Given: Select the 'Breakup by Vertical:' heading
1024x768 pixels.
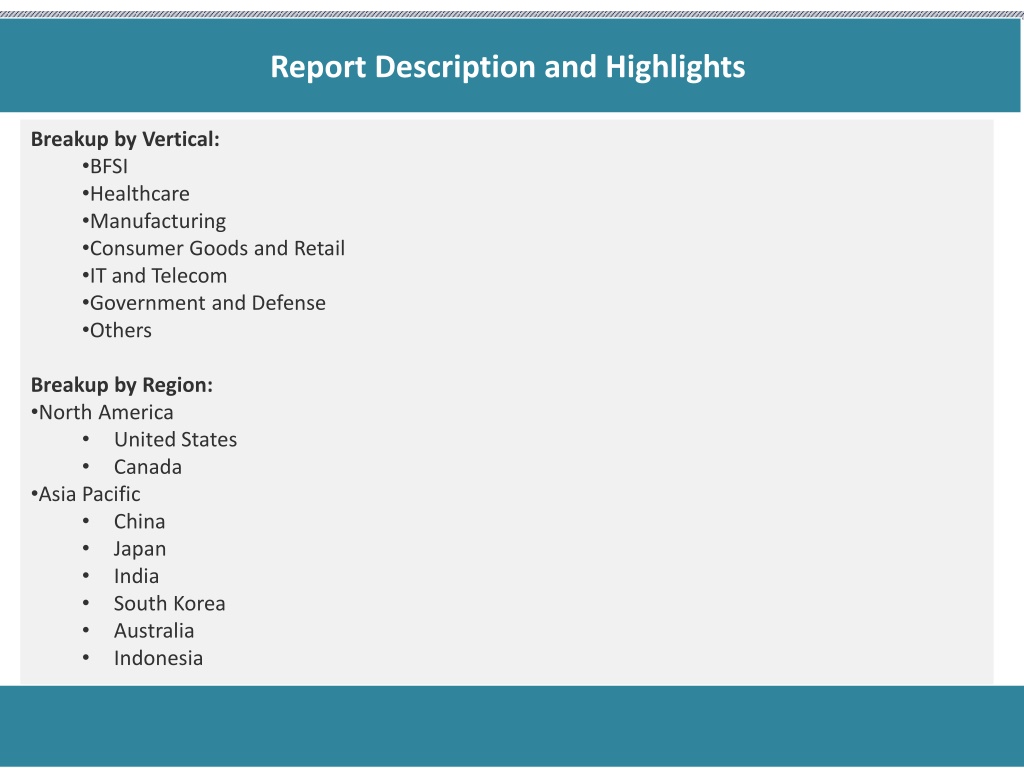Looking at the screenshot, I should pyautogui.click(x=125, y=139).
